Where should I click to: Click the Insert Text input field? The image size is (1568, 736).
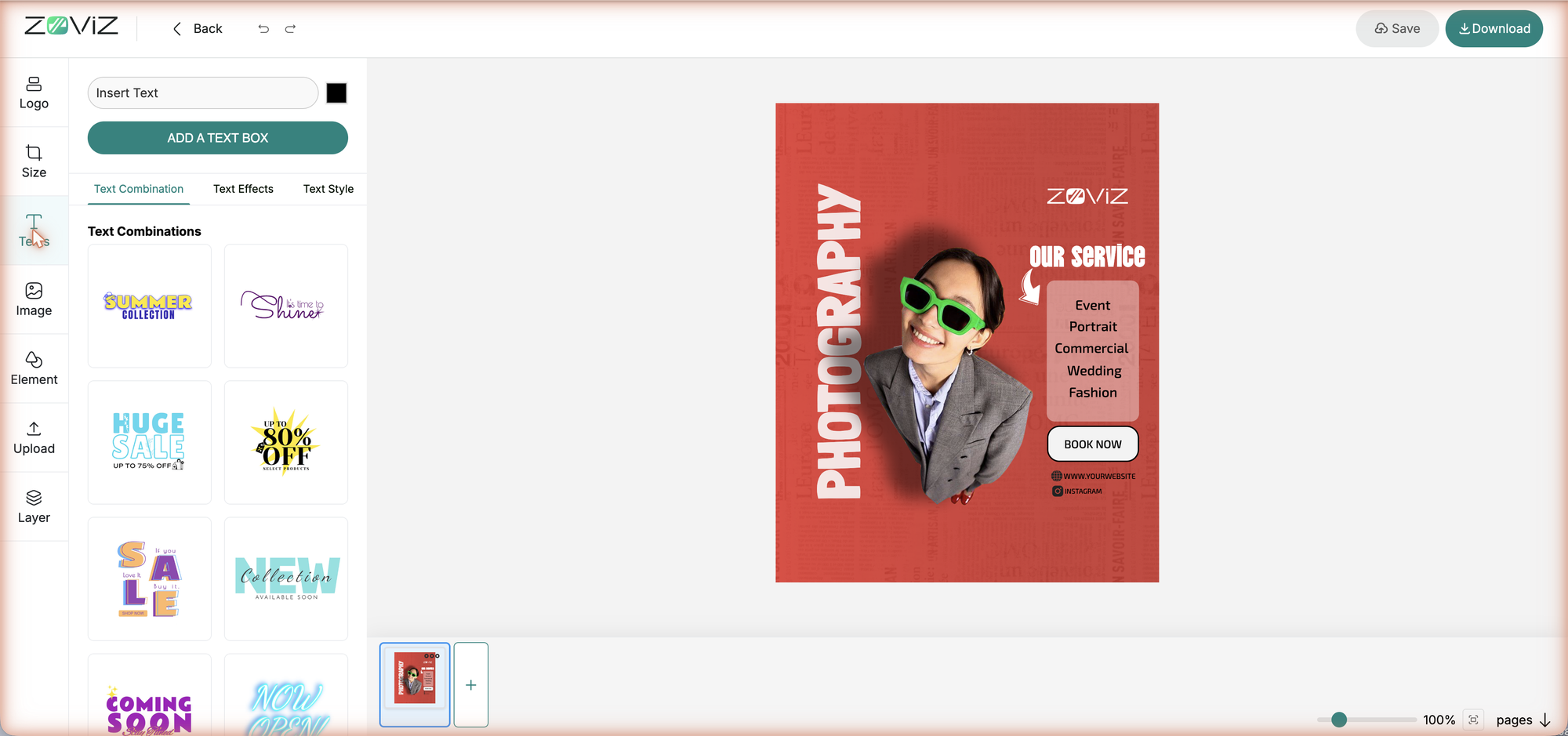(x=203, y=92)
